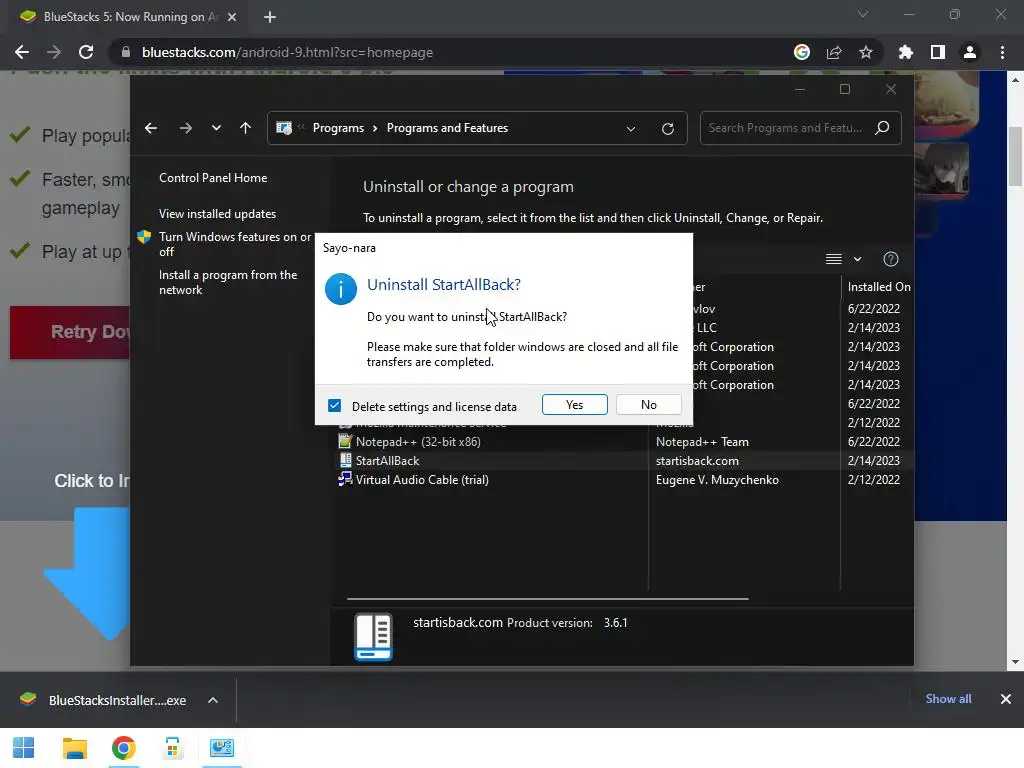
Task: Open recent locations dropdown in Control Panel
Action: pyautogui.click(x=216, y=128)
